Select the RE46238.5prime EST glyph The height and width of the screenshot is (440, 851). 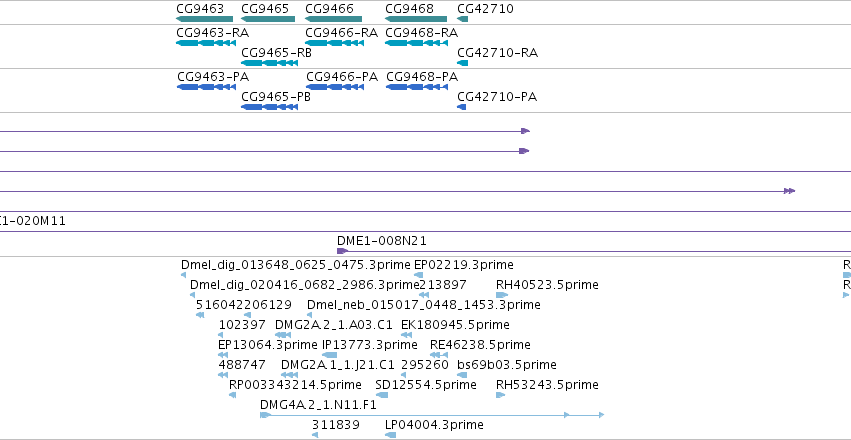(439, 355)
